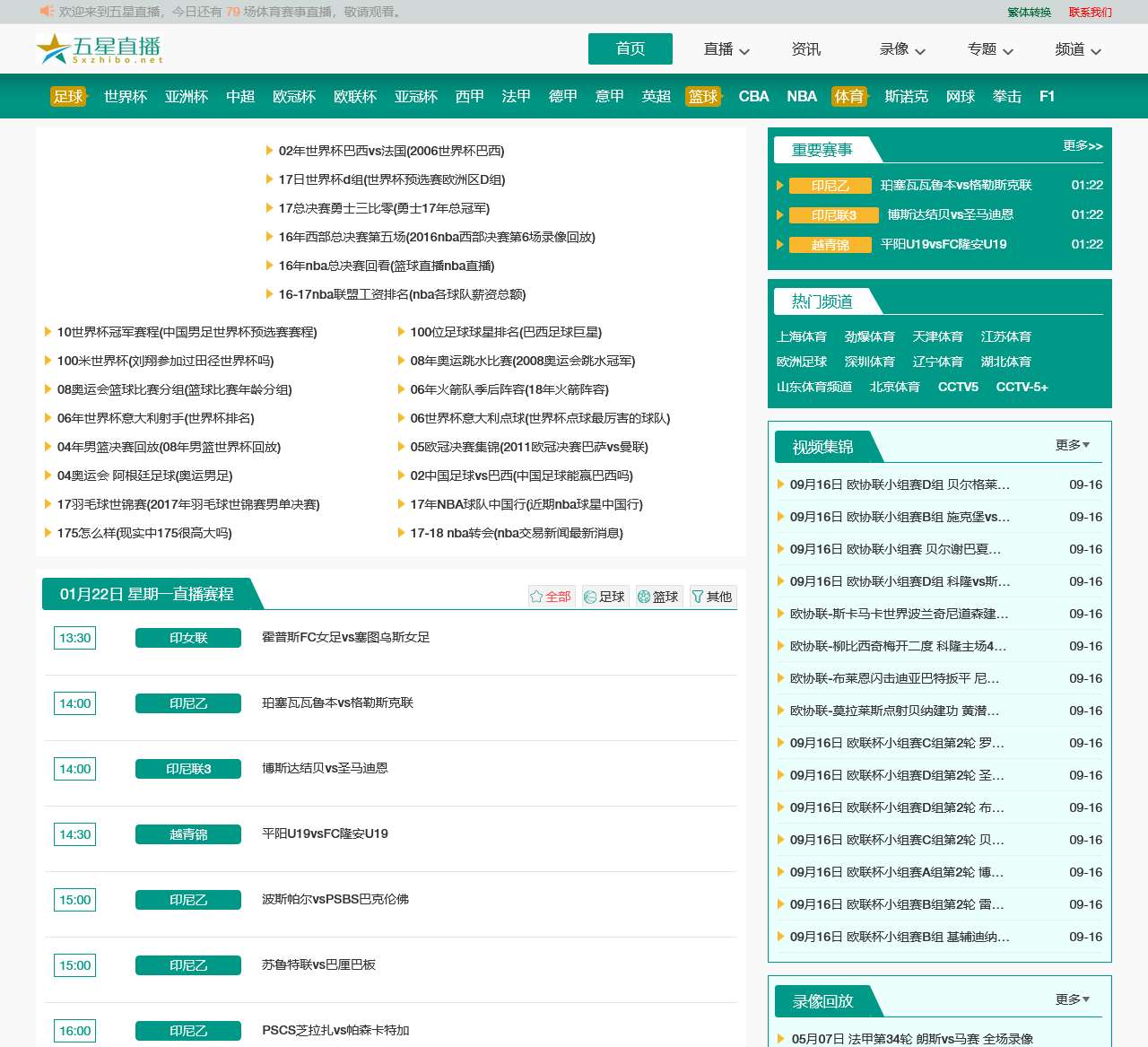
Task: Open the 频道 dropdown menu
Action: [1078, 49]
